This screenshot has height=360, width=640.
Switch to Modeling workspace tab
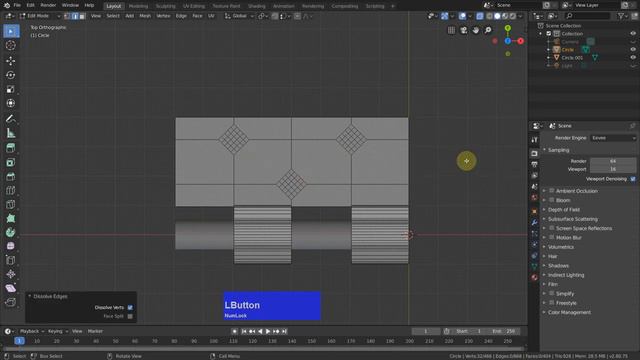pos(138,6)
